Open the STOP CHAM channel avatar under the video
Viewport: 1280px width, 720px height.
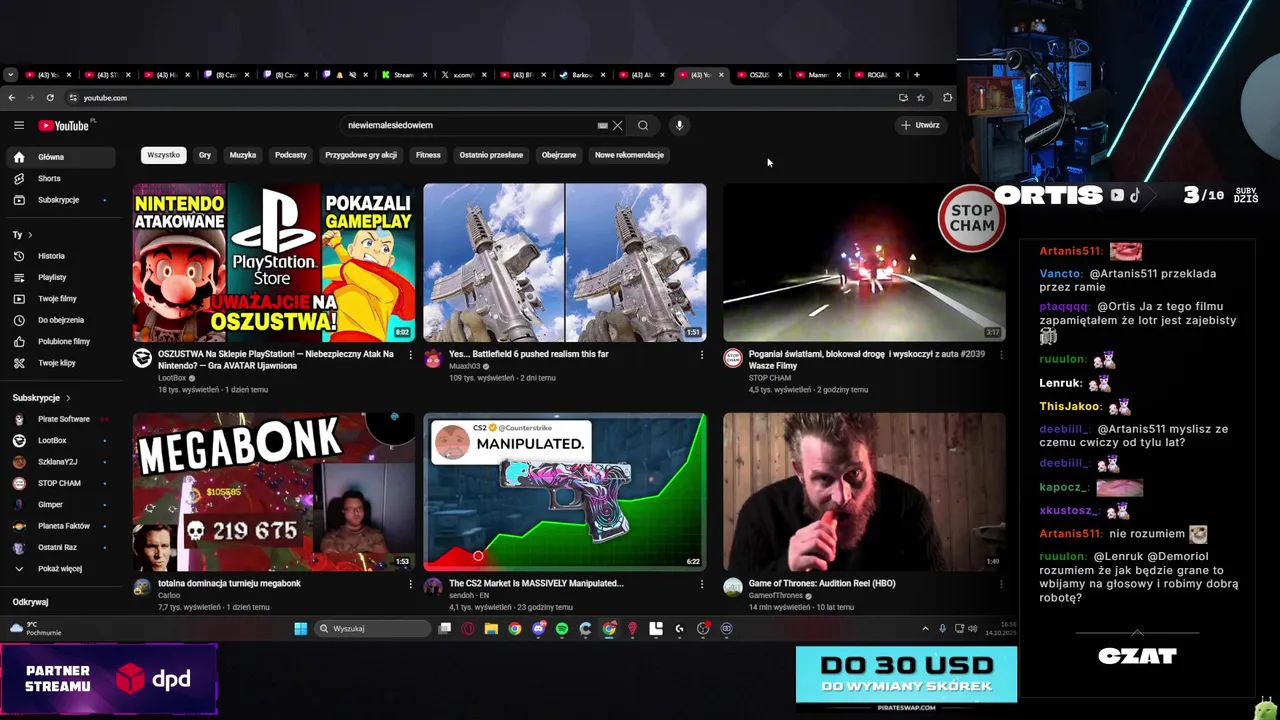click(x=733, y=358)
